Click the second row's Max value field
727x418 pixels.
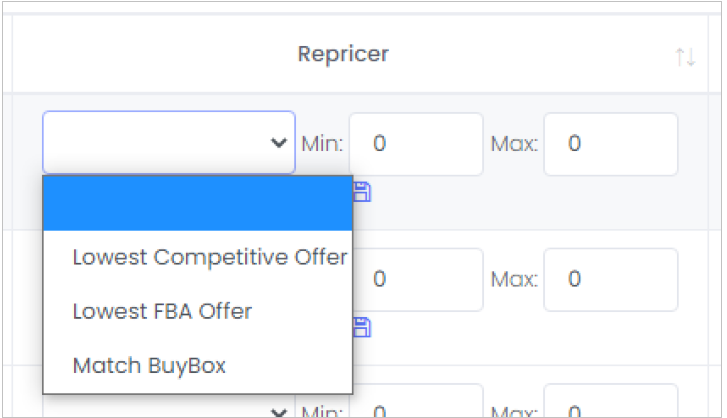611,279
